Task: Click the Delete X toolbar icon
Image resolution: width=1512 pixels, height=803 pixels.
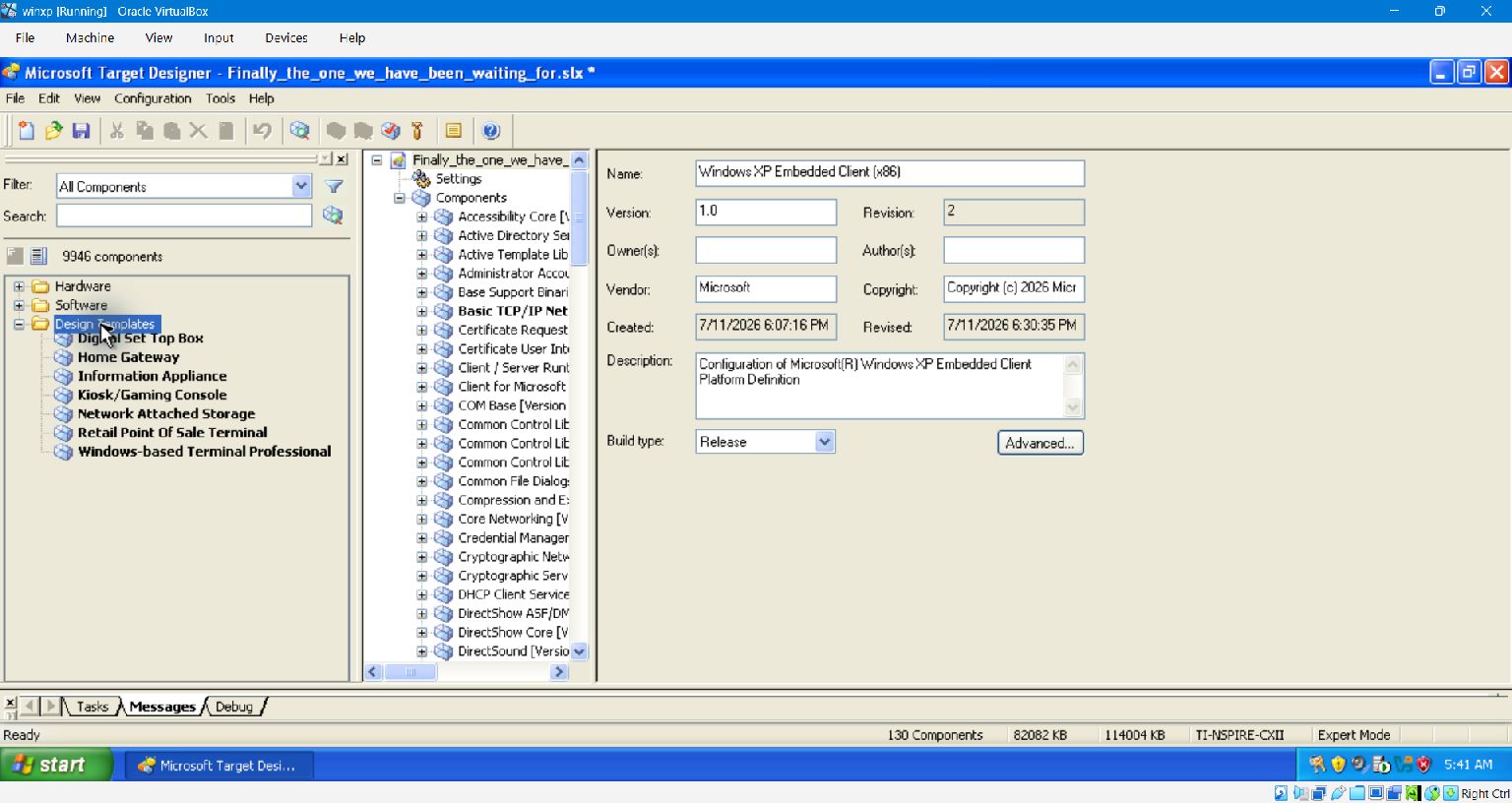Action: click(x=198, y=131)
